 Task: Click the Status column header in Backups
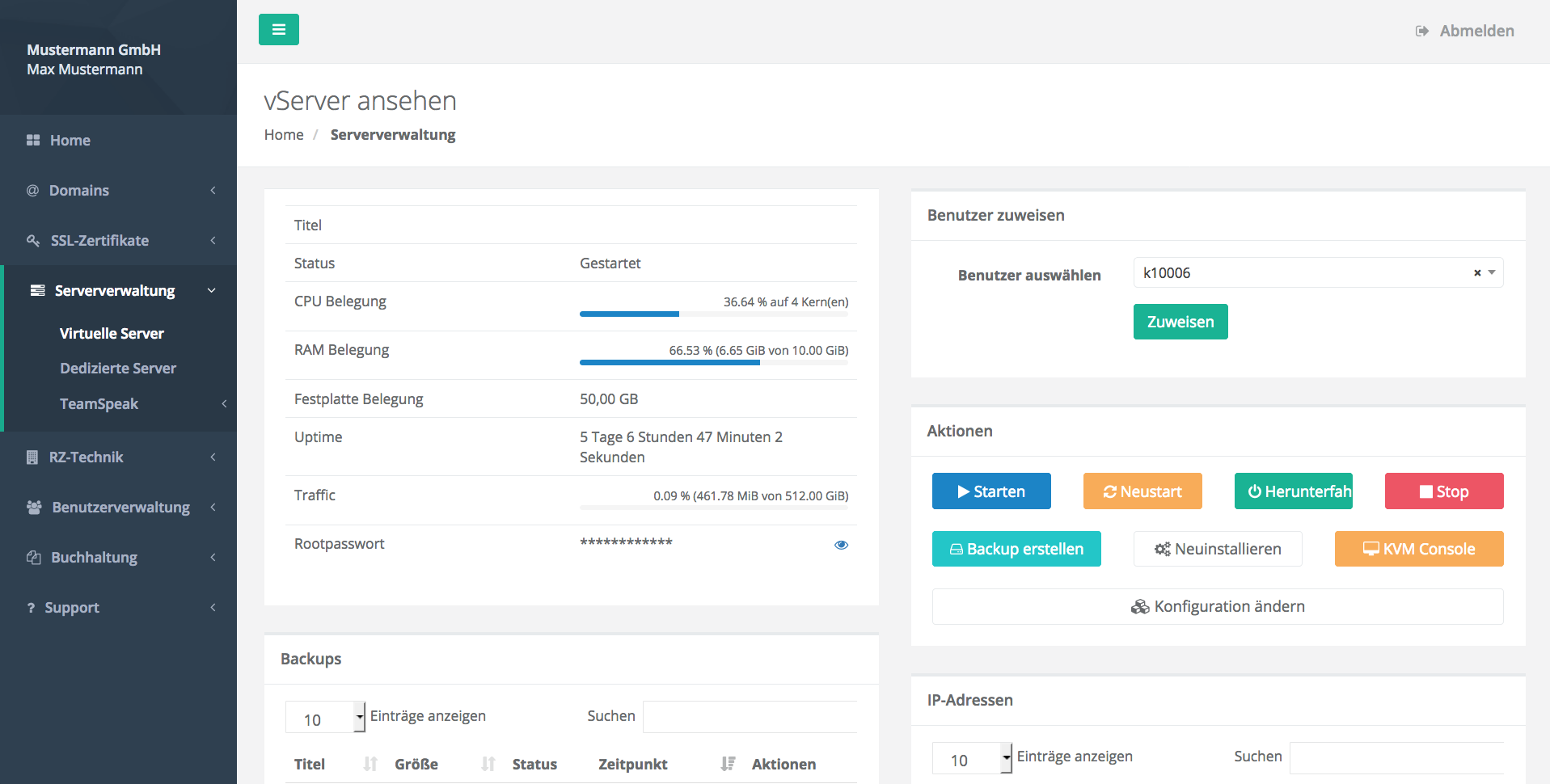[534, 764]
